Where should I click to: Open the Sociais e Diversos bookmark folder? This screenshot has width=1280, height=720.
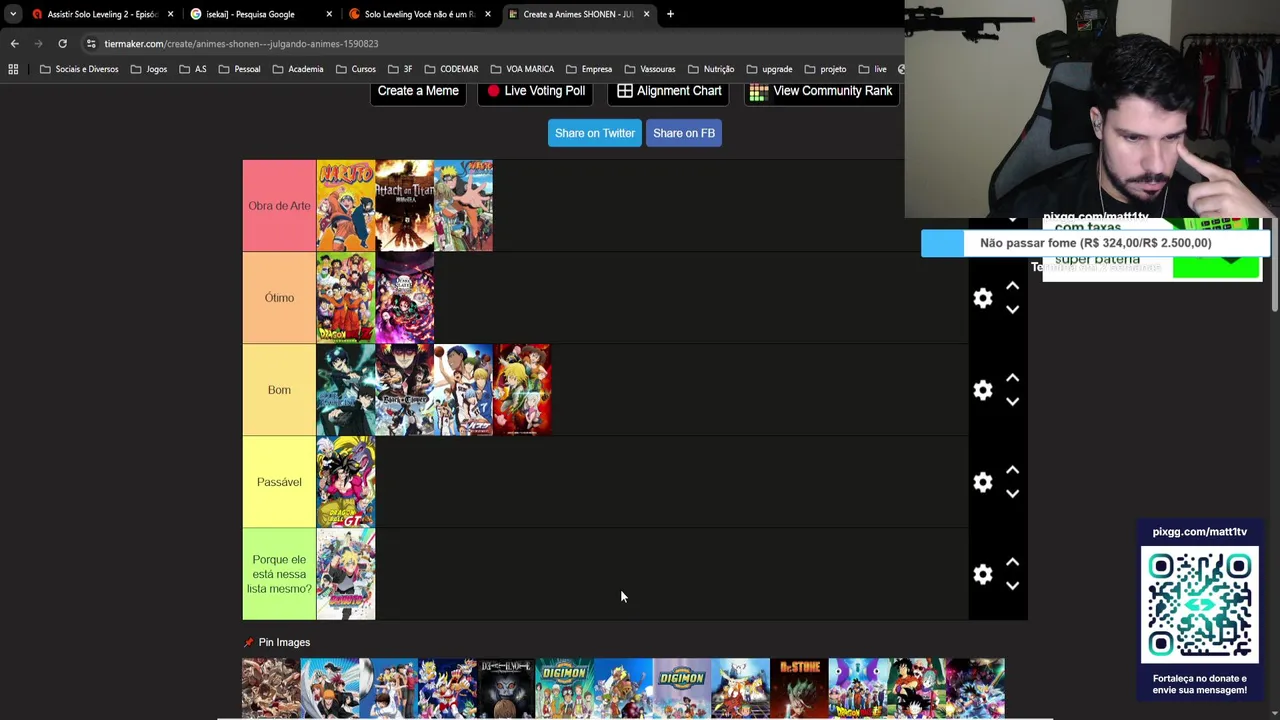click(x=79, y=69)
